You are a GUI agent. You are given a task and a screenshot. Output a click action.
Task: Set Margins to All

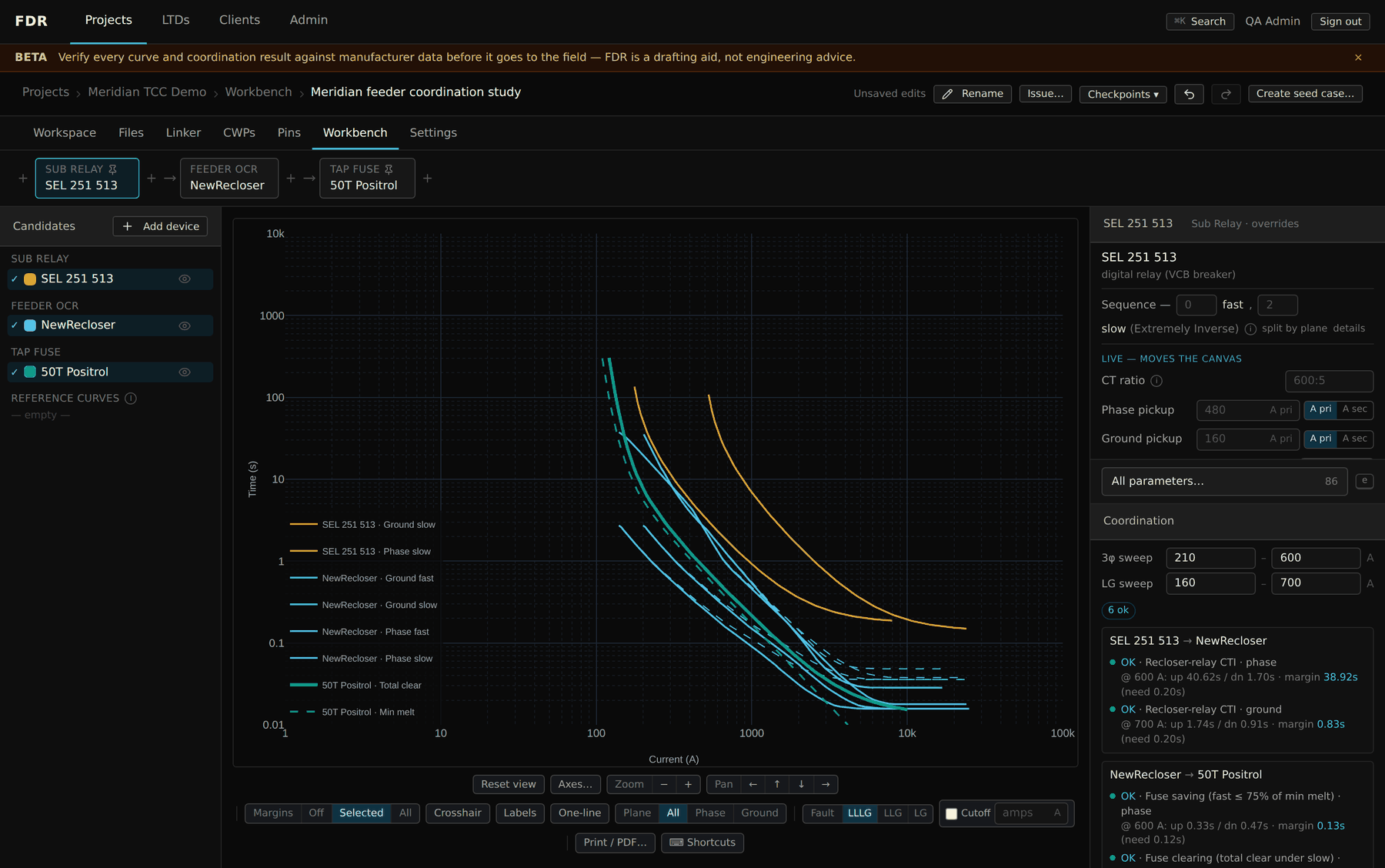[405, 813]
